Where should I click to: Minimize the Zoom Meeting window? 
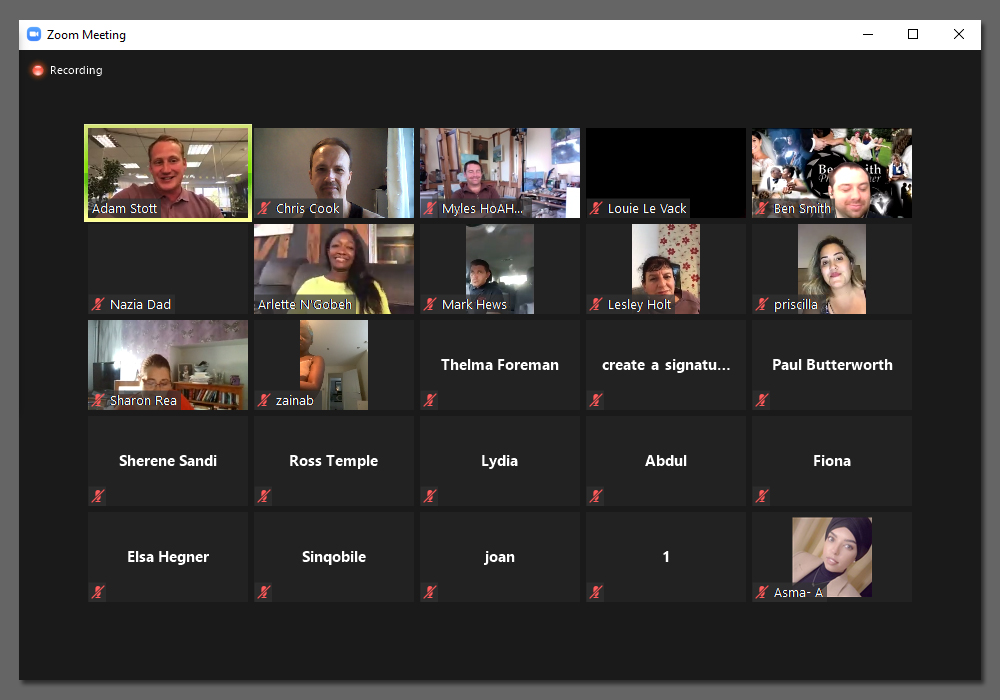tap(868, 34)
